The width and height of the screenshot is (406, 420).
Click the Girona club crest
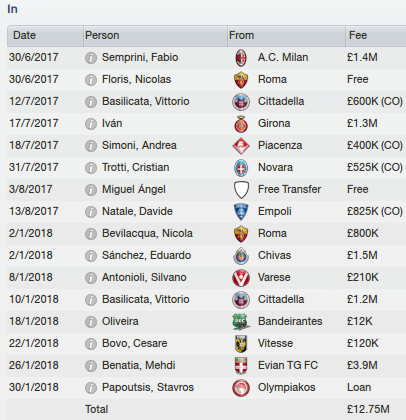241,124
